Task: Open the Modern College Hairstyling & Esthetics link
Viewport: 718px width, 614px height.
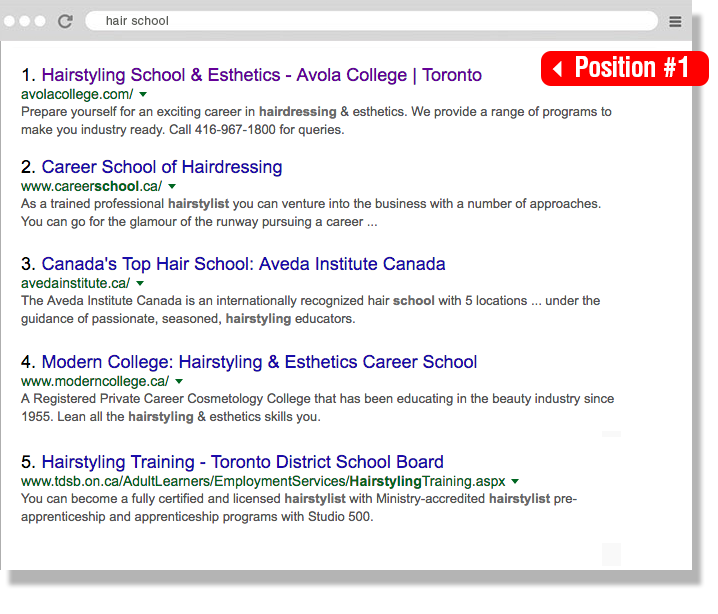Action: [259, 362]
